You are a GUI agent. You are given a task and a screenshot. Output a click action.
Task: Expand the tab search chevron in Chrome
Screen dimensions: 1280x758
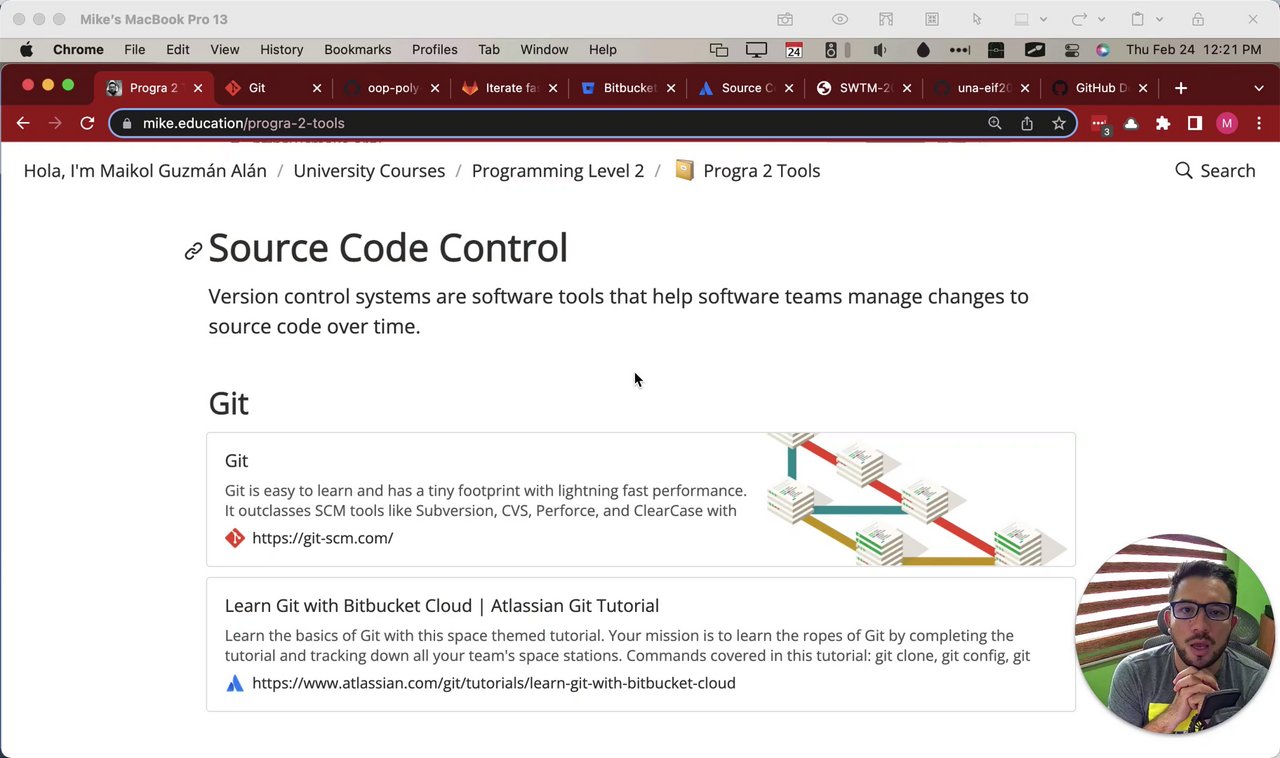click(1259, 88)
